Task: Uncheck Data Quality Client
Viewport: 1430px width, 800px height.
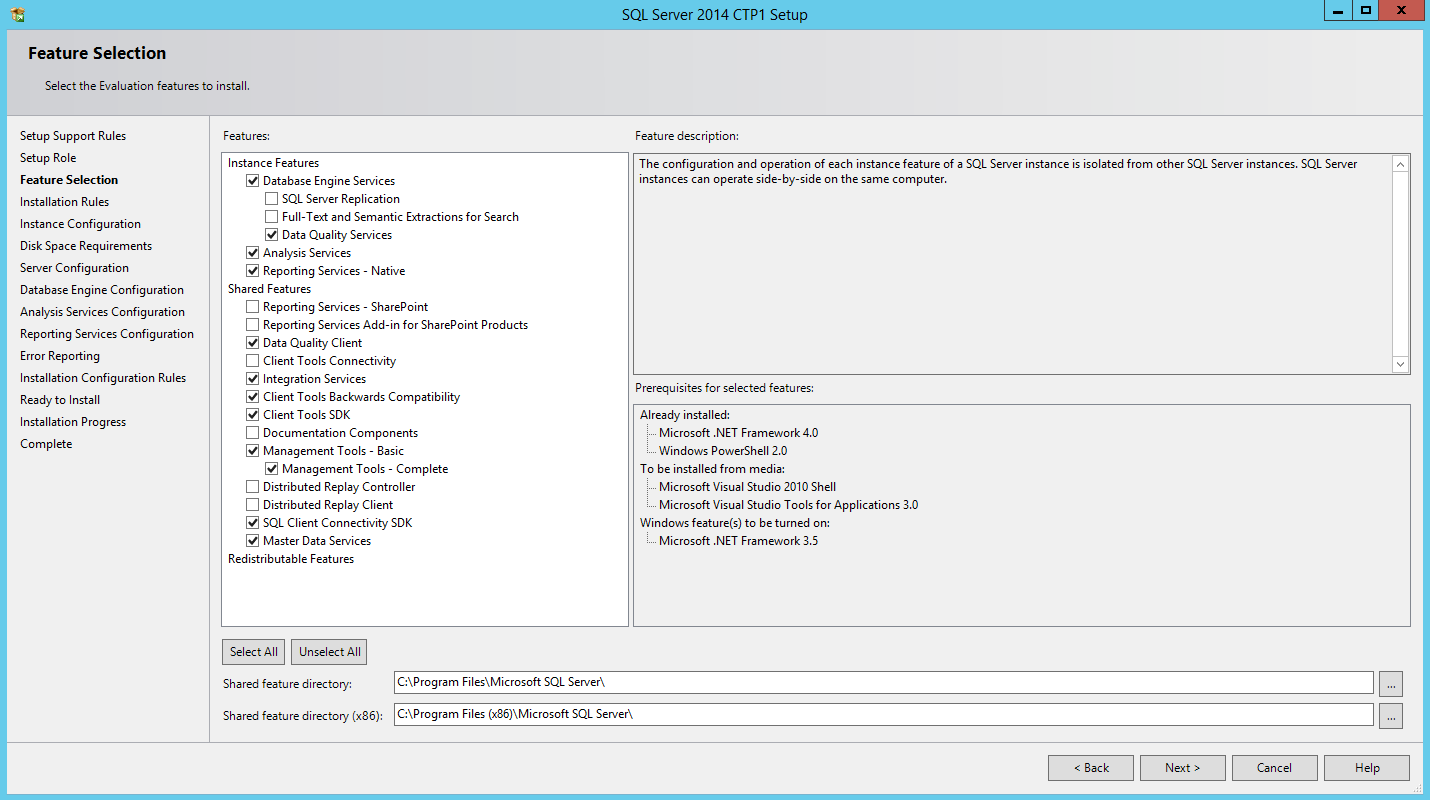Action: tap(252, 343)
